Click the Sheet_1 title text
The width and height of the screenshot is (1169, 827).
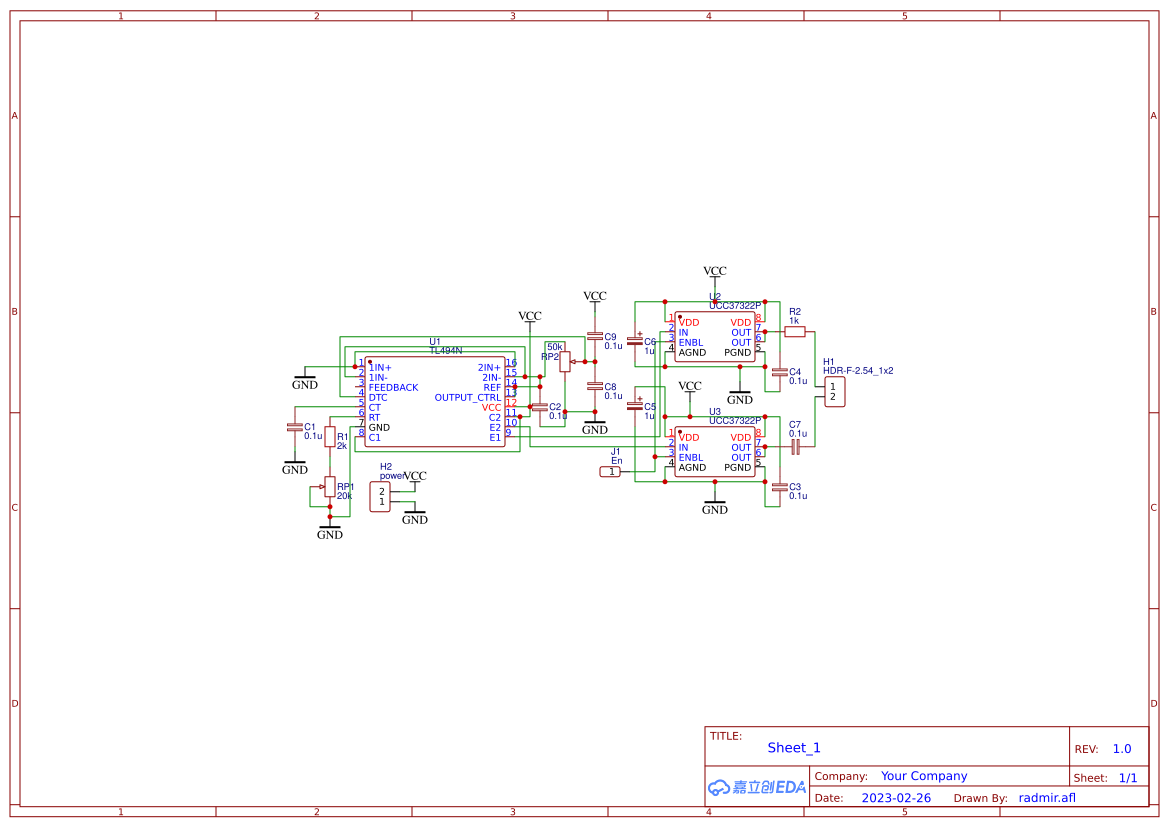(x=793, y=747)
